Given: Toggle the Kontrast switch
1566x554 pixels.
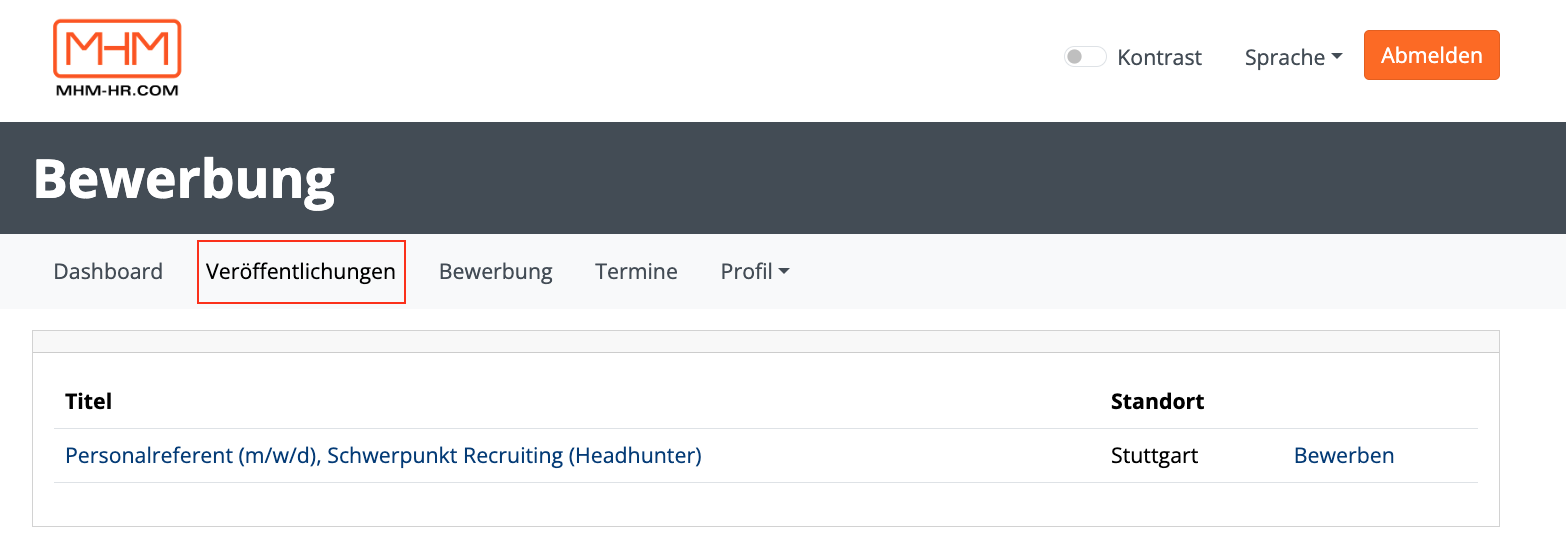Looking at the screenshot, I should click(1085, 57).
